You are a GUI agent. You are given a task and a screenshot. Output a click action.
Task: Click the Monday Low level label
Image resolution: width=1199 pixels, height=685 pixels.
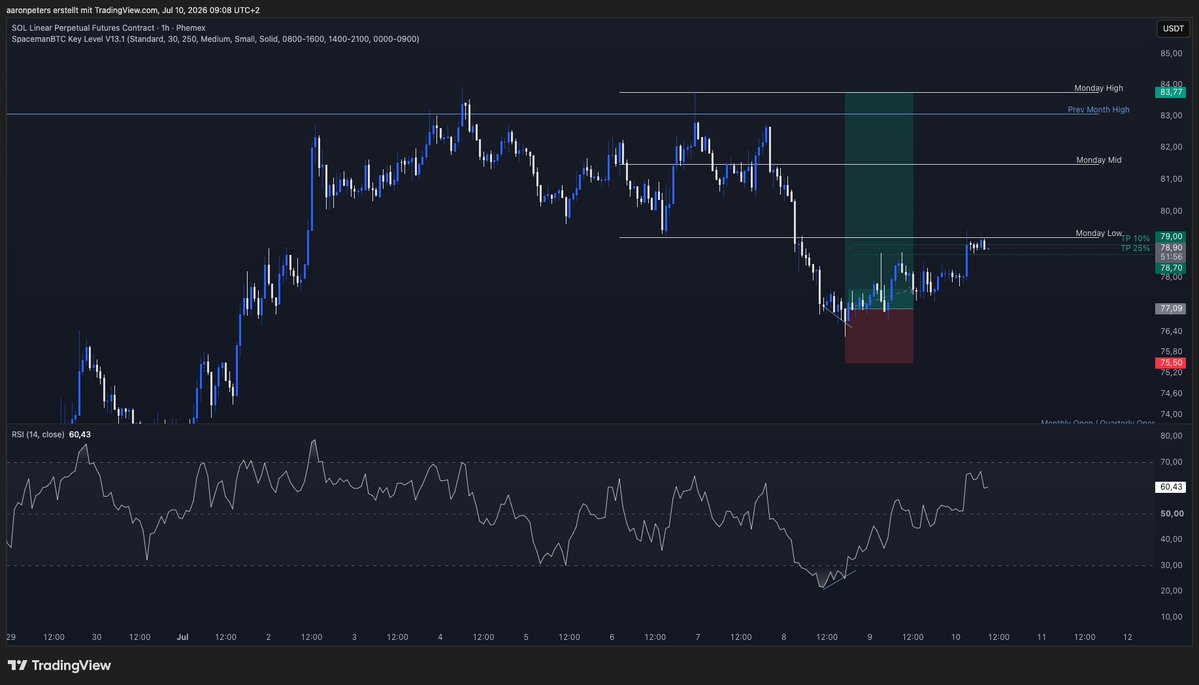click(1098, 233)
